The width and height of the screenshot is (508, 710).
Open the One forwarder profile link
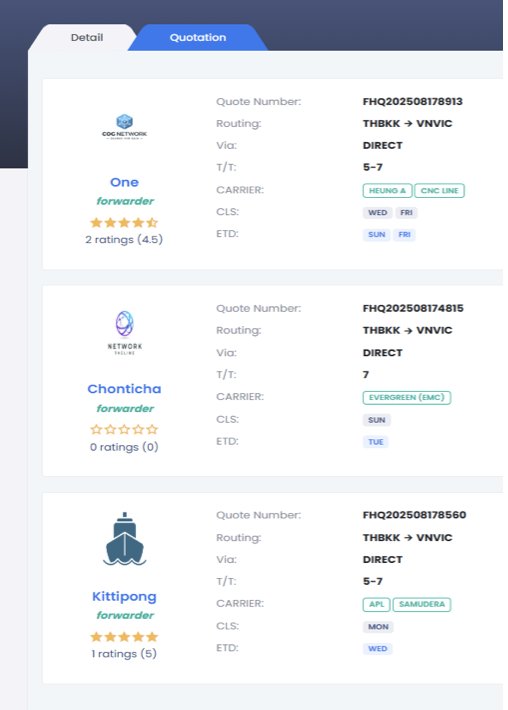coord(124,182)
